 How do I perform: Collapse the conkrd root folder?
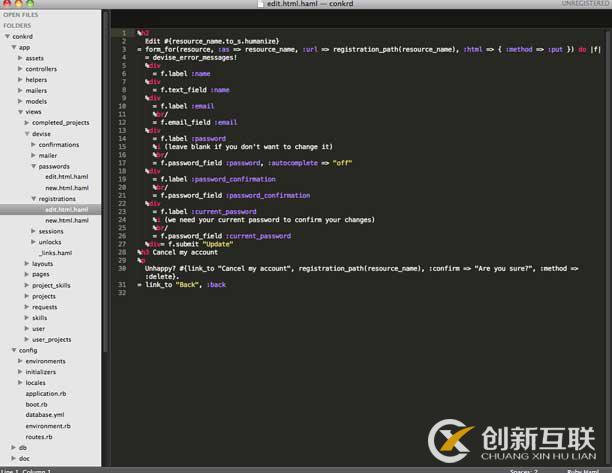(7, 36)
